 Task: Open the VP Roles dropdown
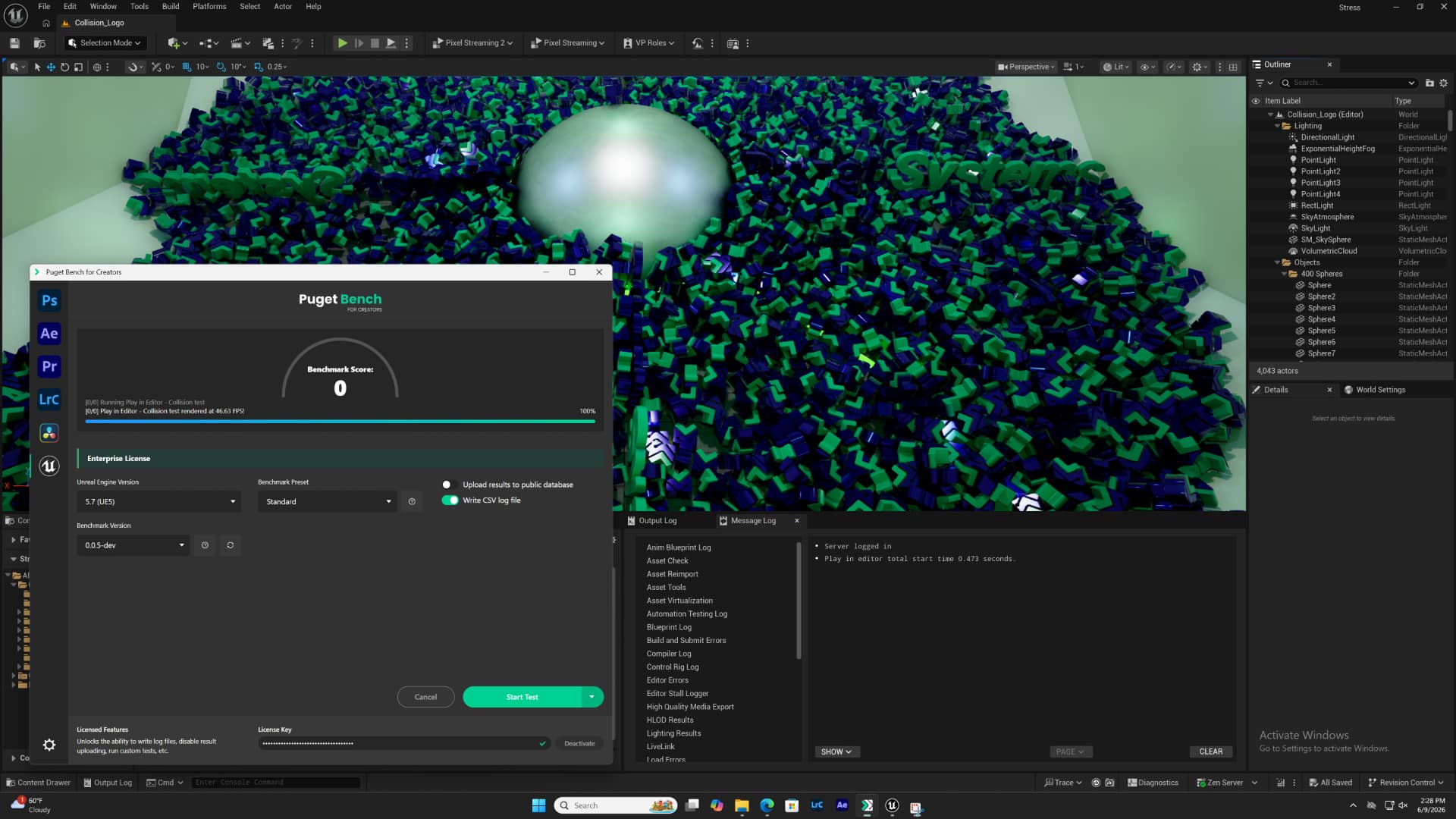(648, 43)
